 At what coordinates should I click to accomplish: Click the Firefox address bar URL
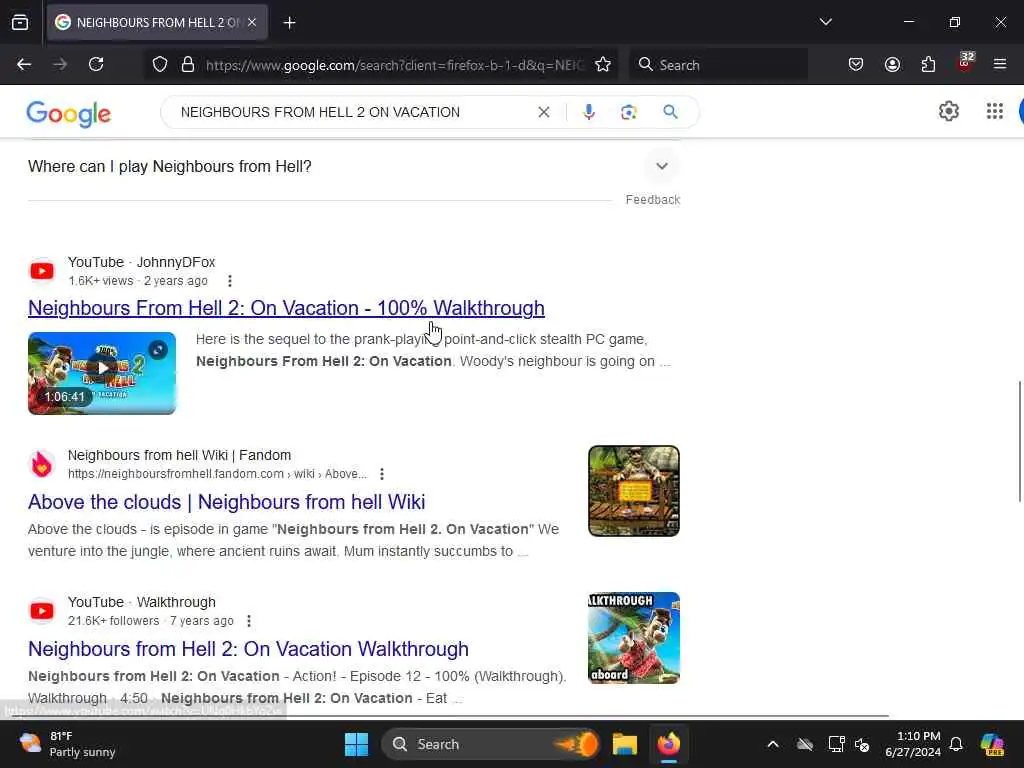[394, 65]
